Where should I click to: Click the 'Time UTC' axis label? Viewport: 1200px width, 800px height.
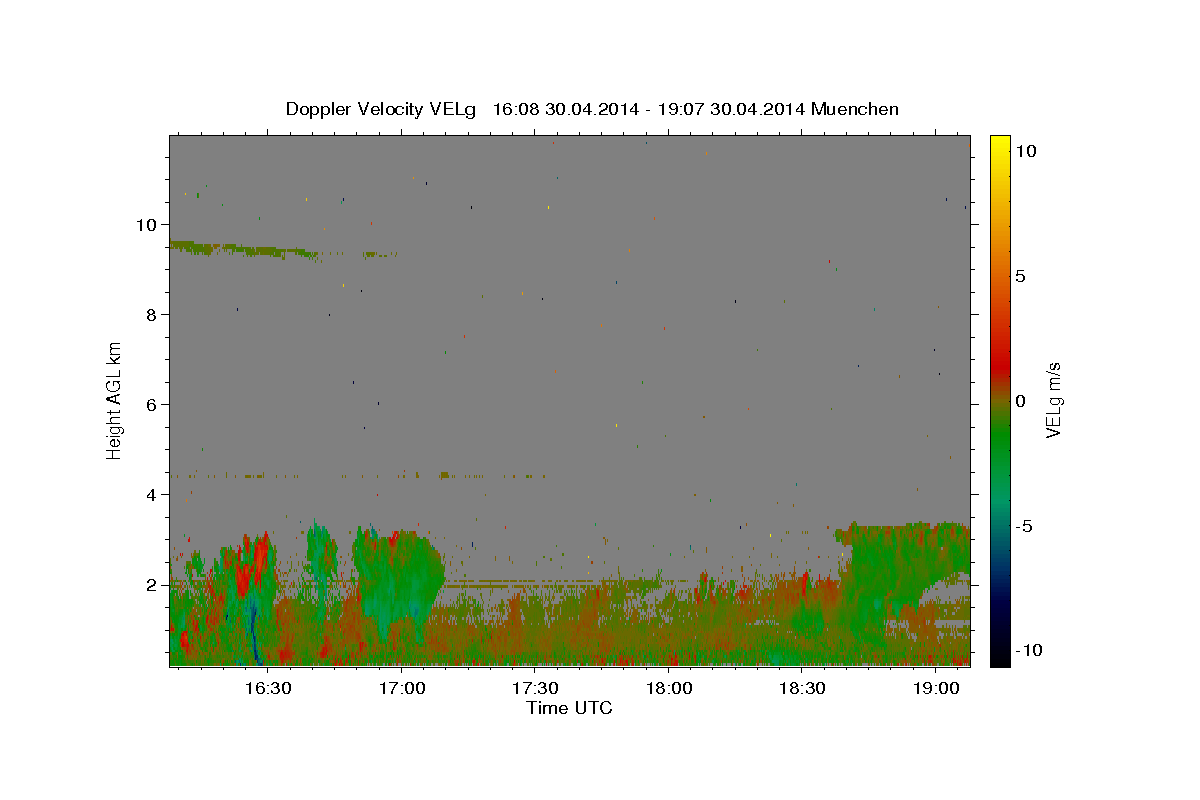coord(569,708)
